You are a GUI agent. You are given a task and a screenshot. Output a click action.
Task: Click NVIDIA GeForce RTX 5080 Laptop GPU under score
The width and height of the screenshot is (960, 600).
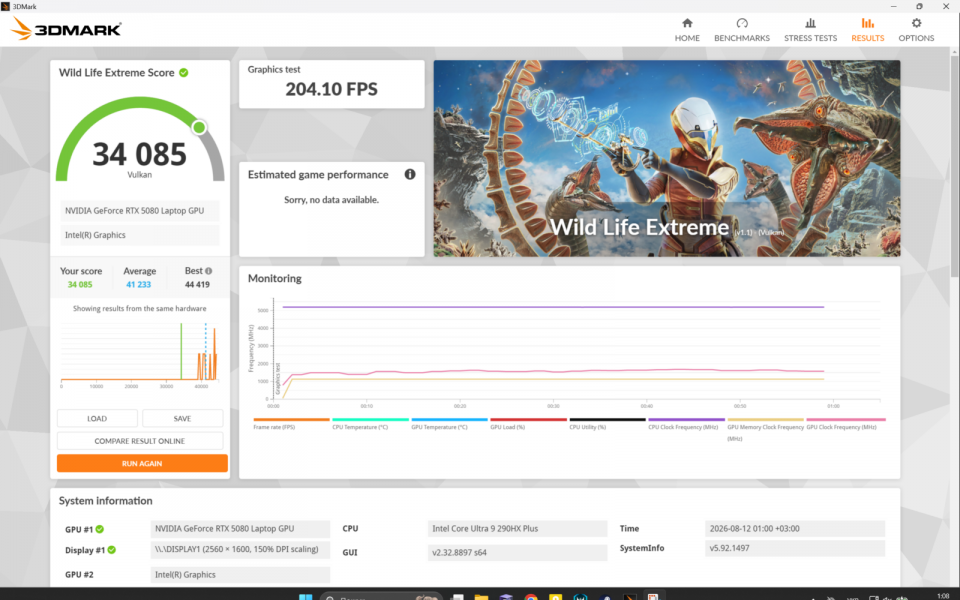140,211
